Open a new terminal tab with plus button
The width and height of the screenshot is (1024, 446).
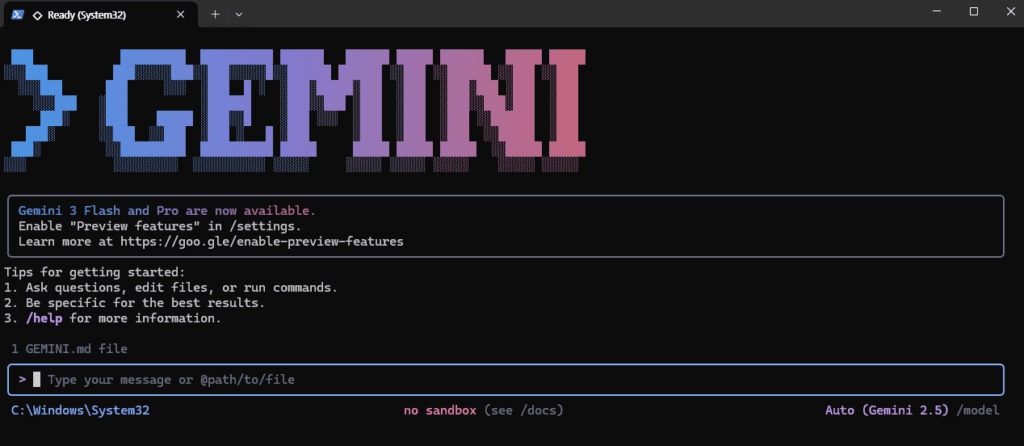(215, 14)
